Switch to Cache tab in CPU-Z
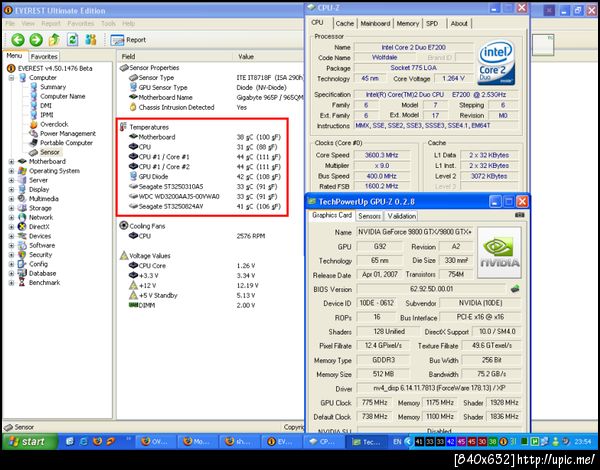The height and width of the screenshot is (470, 600). click(344, 23)
